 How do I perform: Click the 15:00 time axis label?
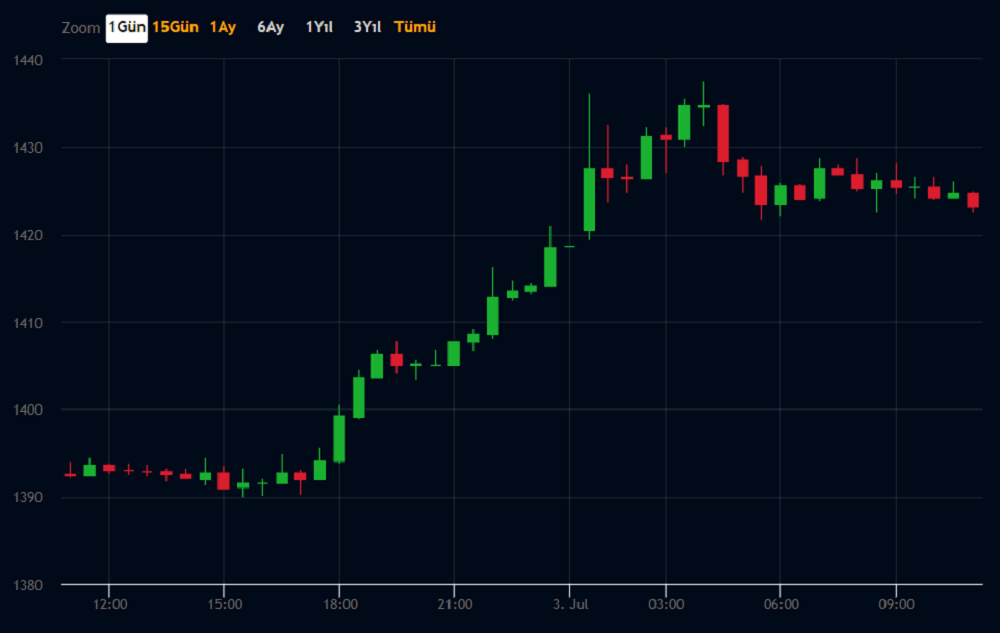point(224,604)
